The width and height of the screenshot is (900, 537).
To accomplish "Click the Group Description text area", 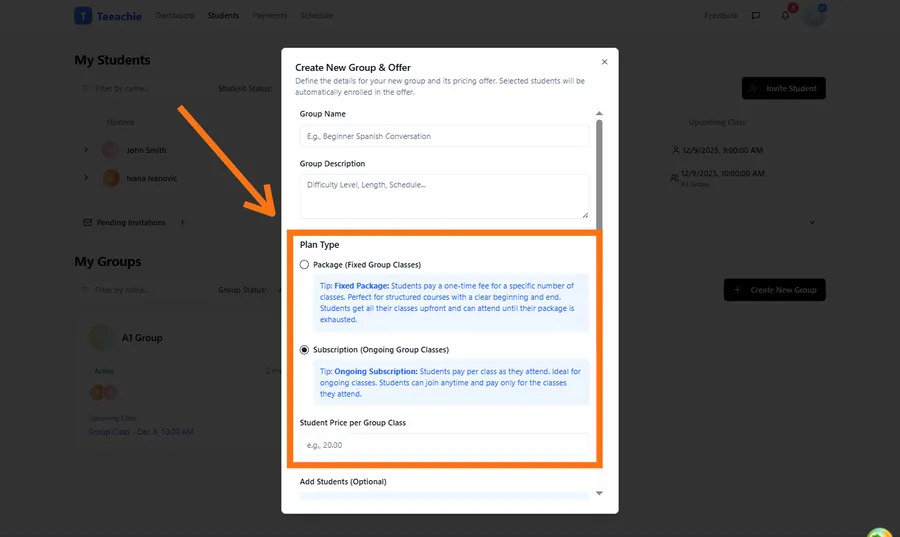I will click(x=444, y=196).
